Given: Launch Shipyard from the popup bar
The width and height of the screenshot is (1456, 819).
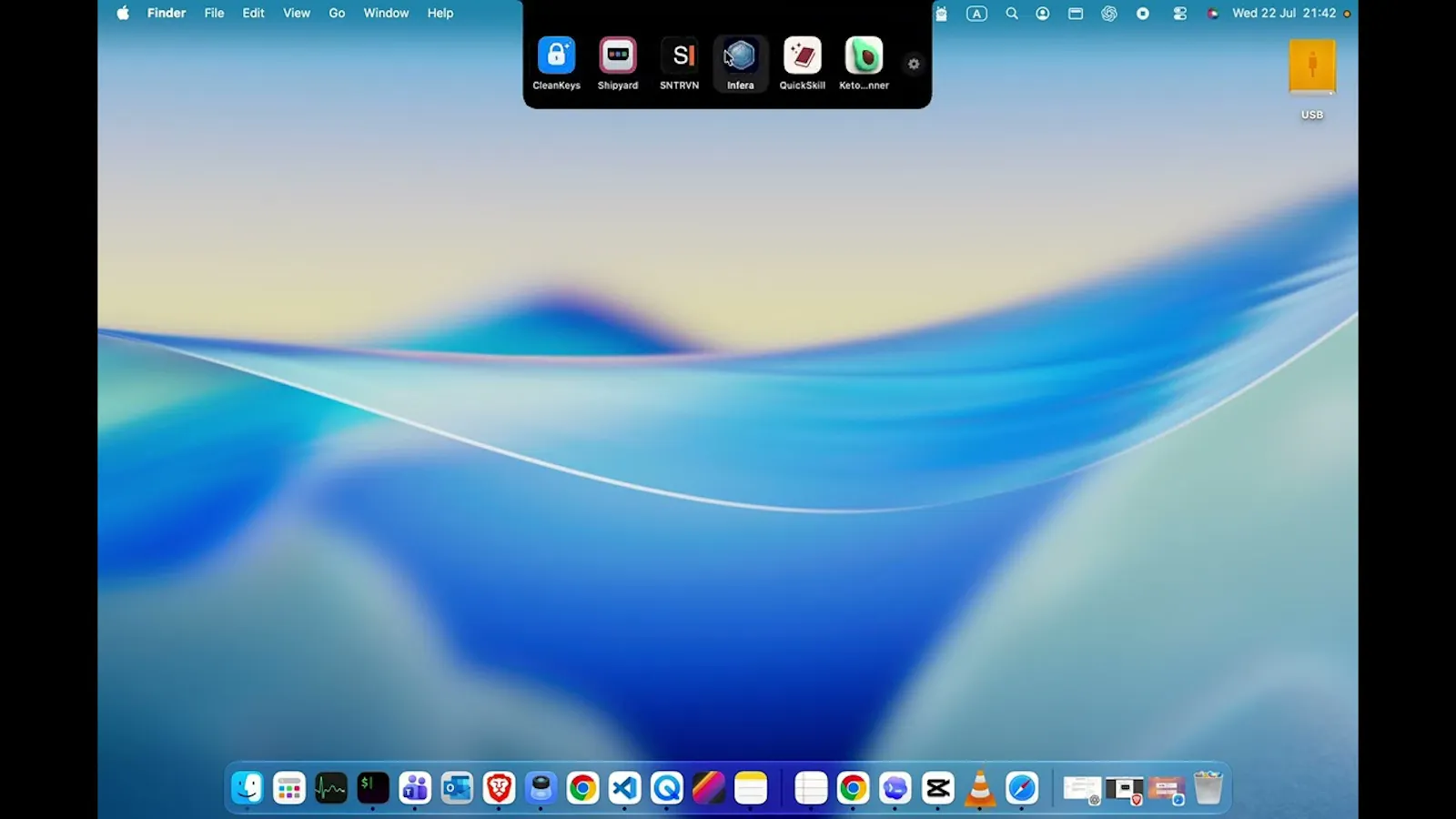Looking at the screenshot, I should [618, 56].
